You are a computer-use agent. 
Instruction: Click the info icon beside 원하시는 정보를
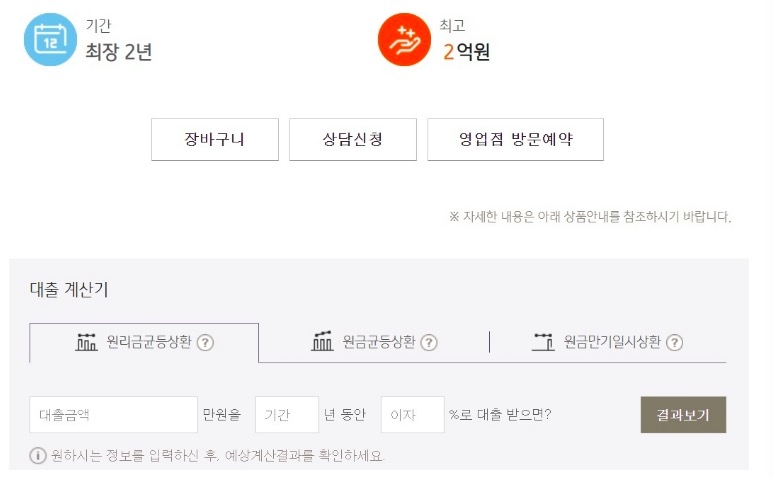click(38, 456)
